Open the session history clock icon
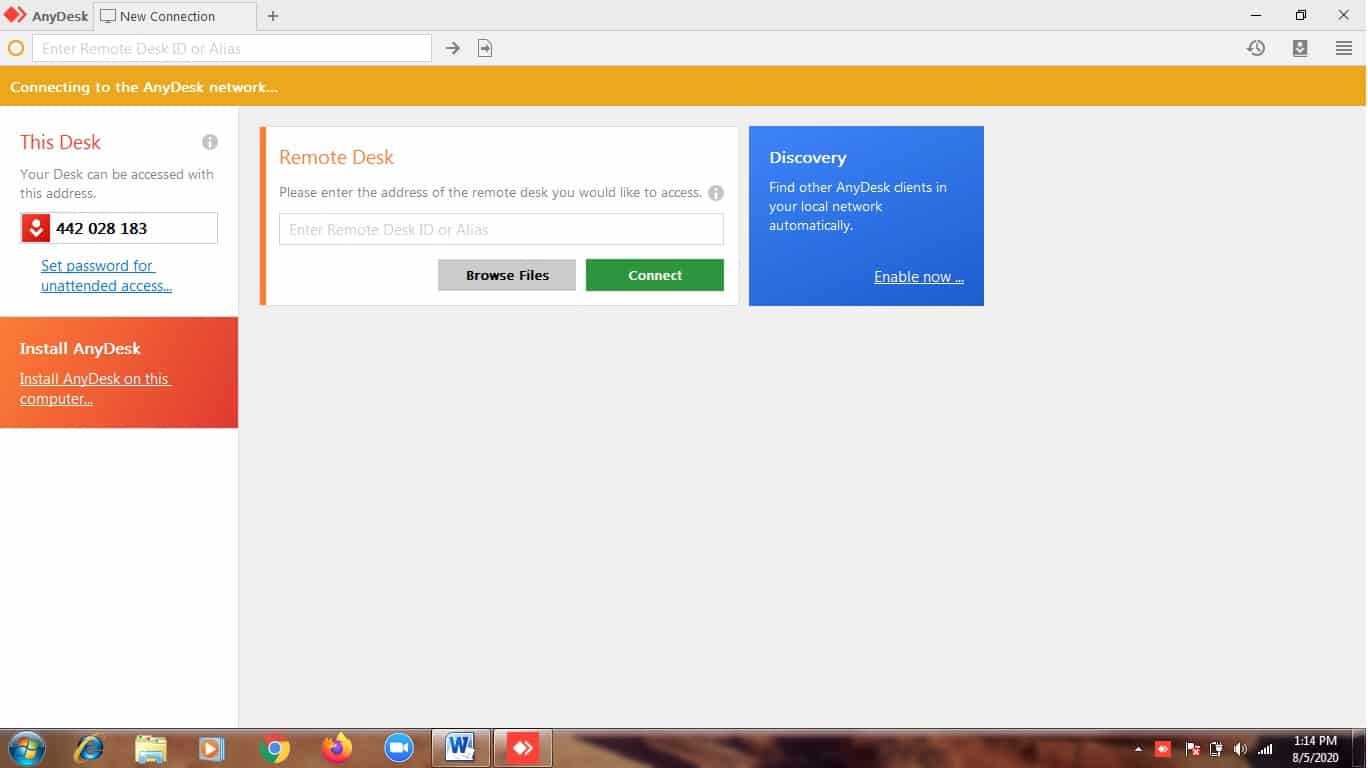This screenshot has width=1368, height=768. click(1256, 48)
